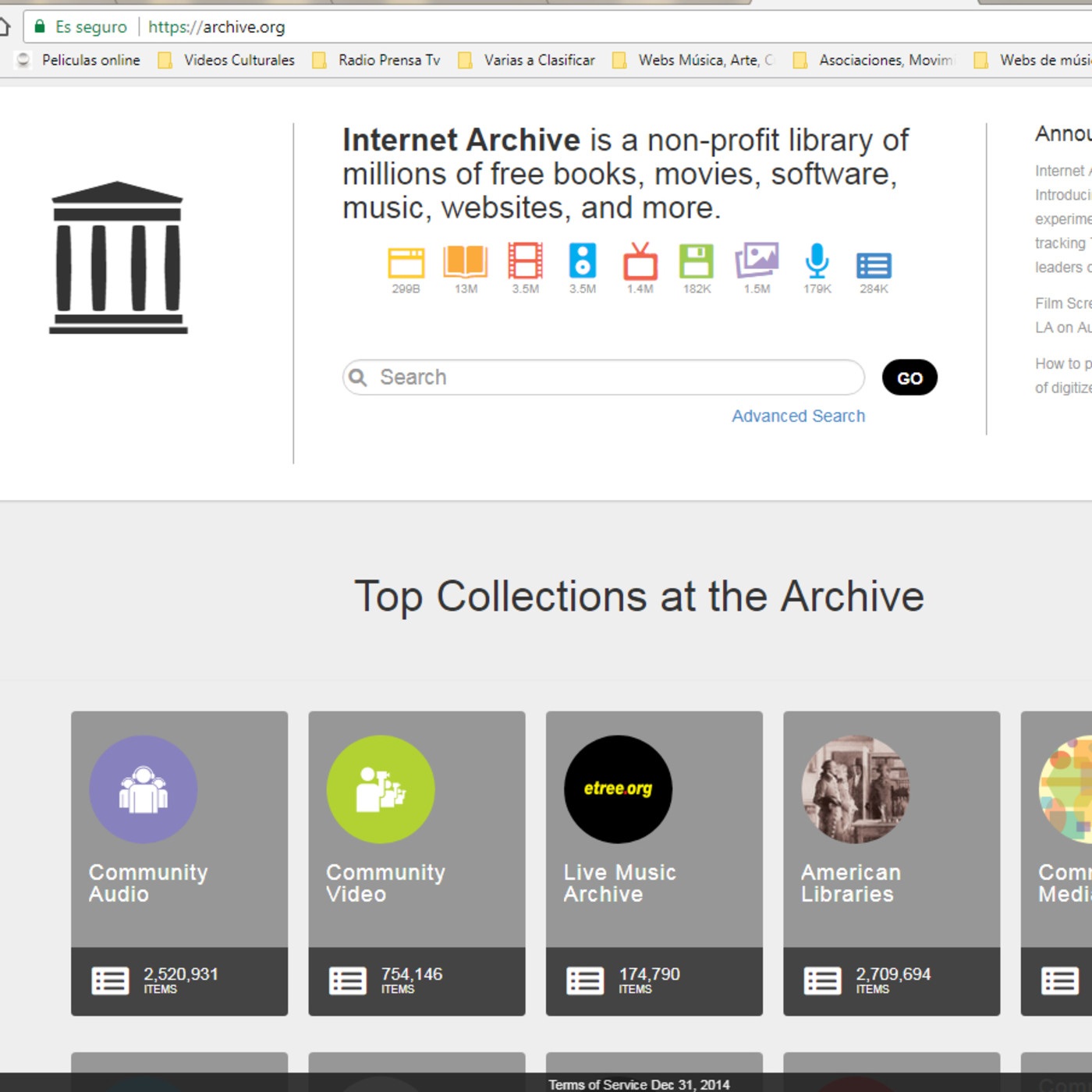Image resolution: width=1092 pixels, height=1092 pixels.
Task: Open the TV icon (1.4M)
Action: tap(640, 261)
